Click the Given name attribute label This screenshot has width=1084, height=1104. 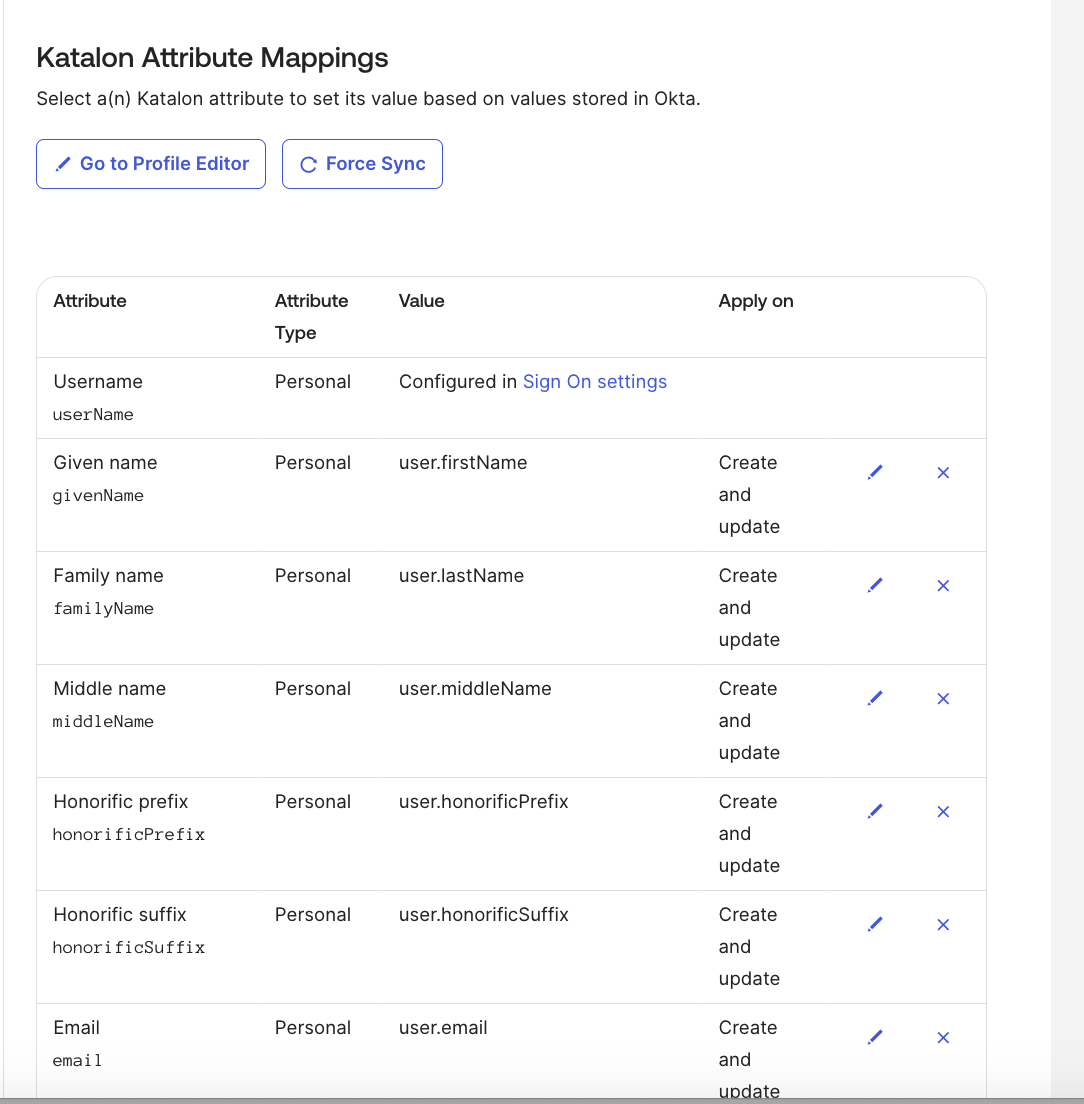point(106,463)
